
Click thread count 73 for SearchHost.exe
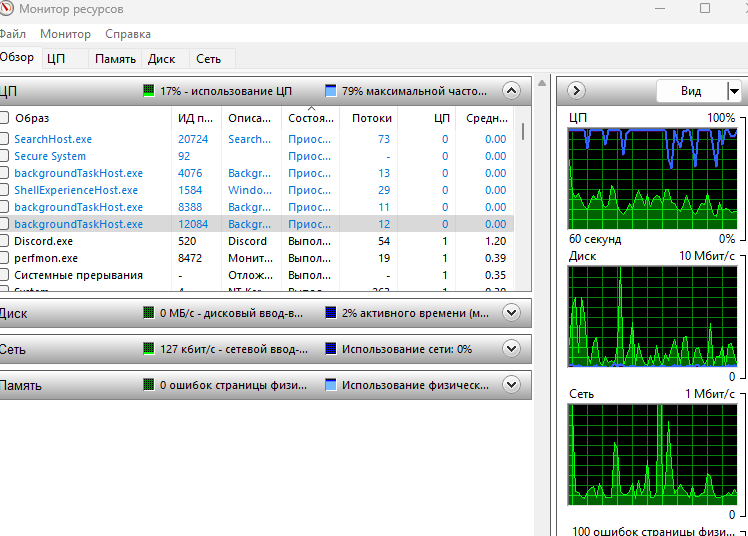tap(384, 139)
